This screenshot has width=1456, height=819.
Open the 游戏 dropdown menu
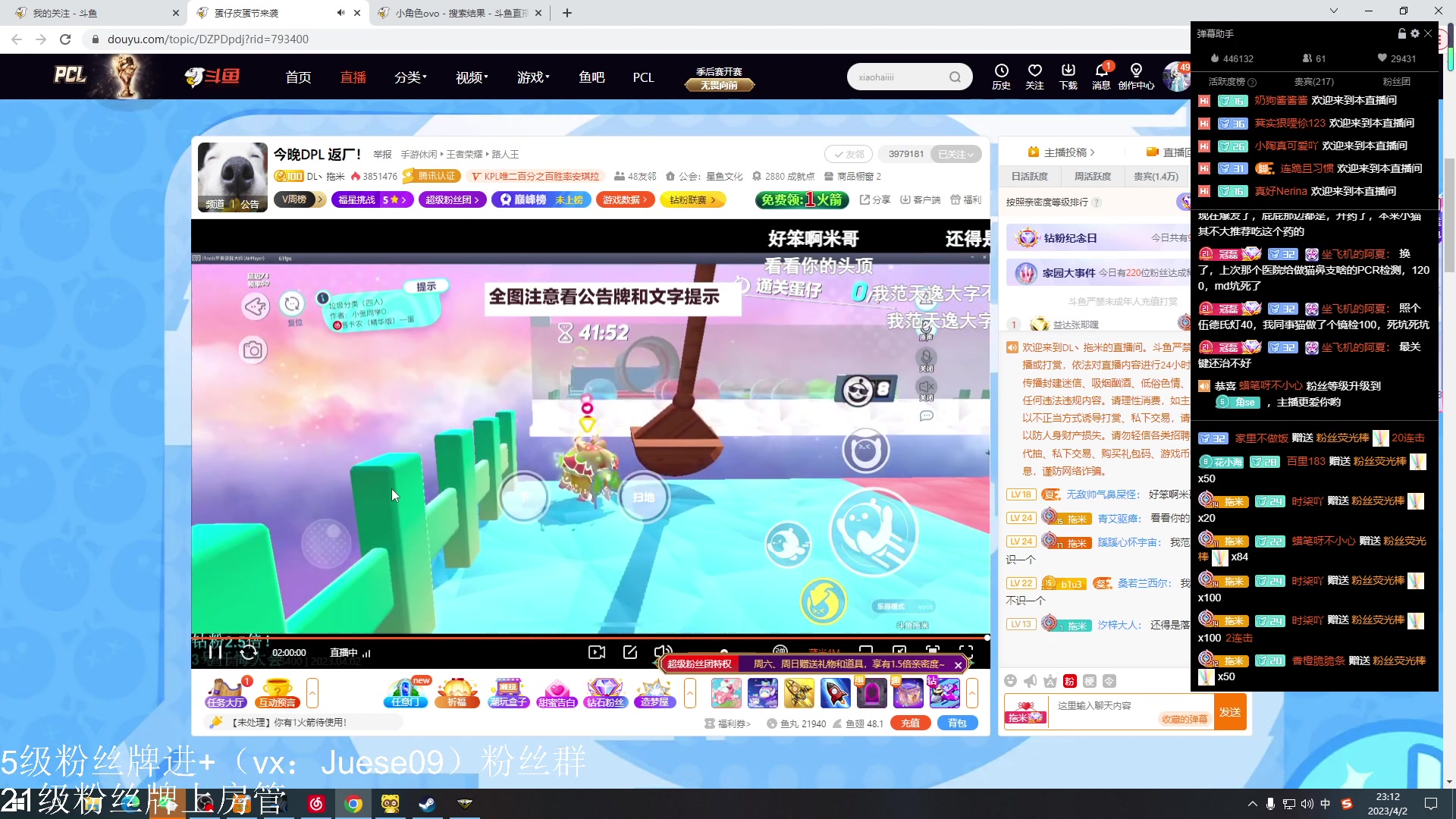click(533, 77)
